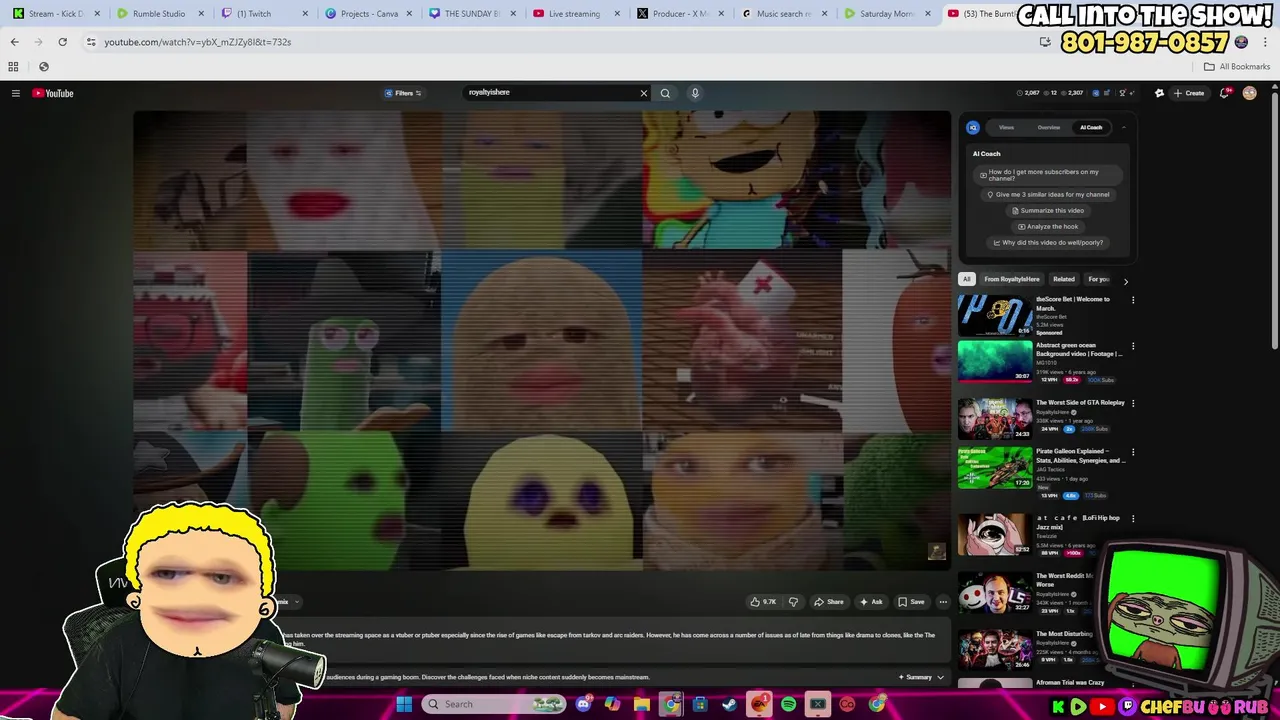
Task: Click the taskbar Search box
Action: (495, 704)
